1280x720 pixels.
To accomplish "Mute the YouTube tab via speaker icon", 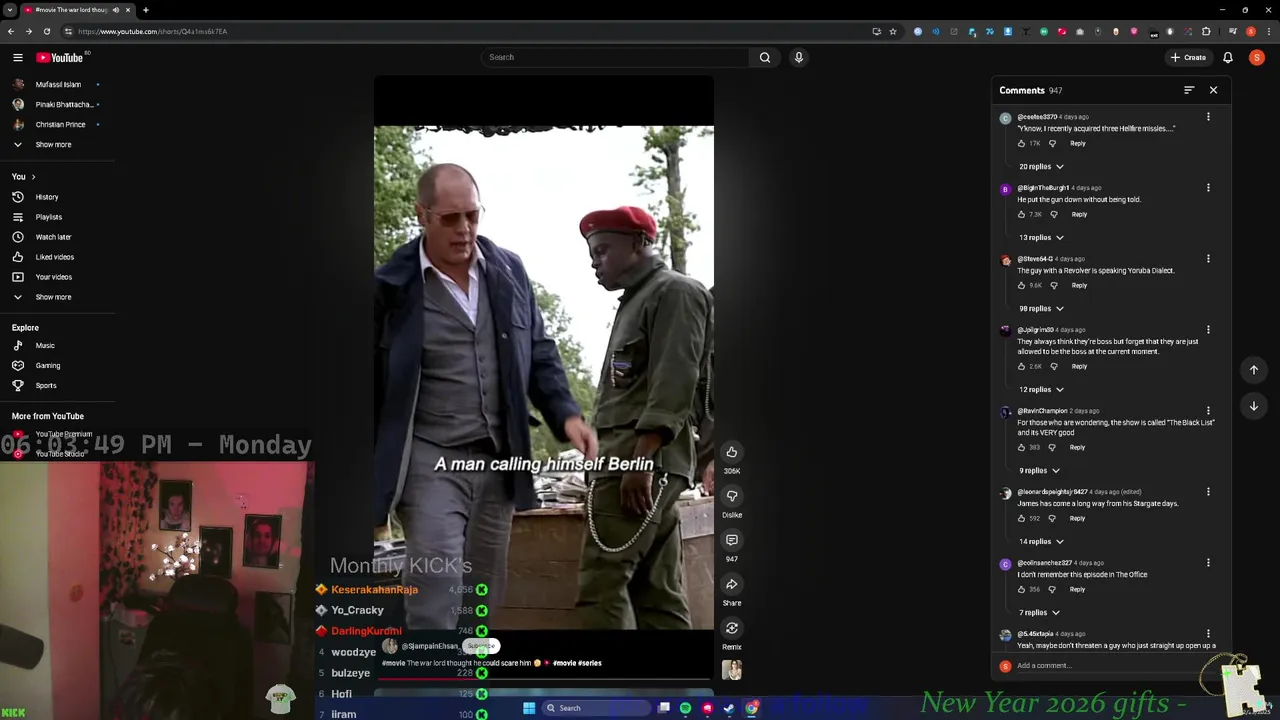I will tap(115, 10).
